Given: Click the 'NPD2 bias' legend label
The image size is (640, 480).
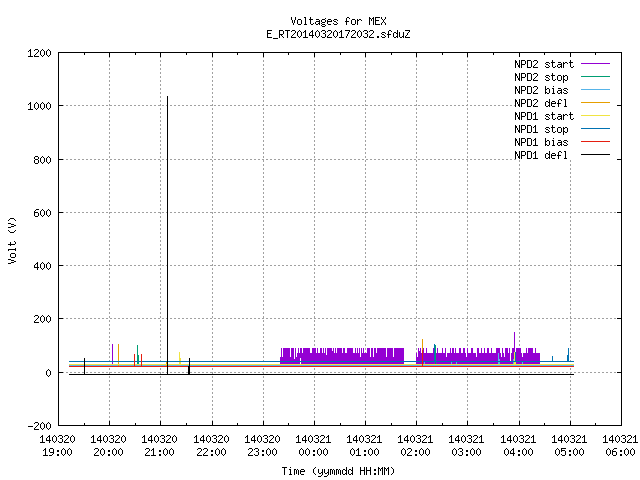Looking at the screenshot, I should (x=541, y=90).
